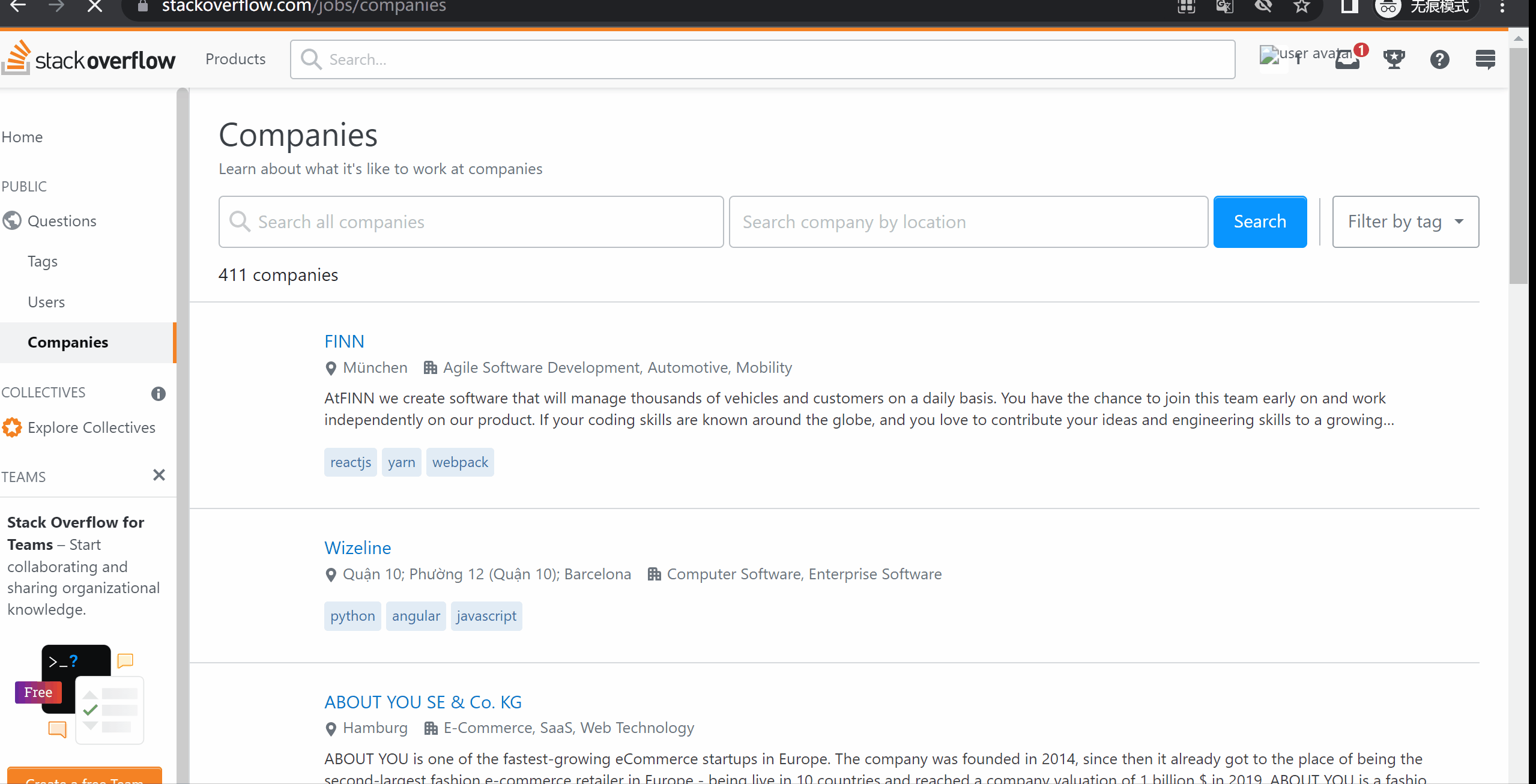The image size is (1536, 784).
Task: Click the Collectives info icon
Action: click(x=159, y=394)
